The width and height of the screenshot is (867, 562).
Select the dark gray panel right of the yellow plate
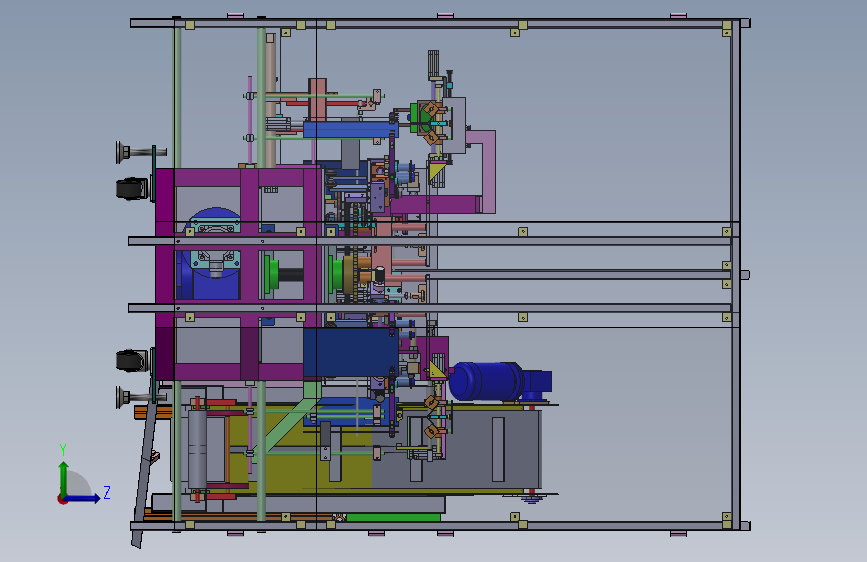(456, 447)
